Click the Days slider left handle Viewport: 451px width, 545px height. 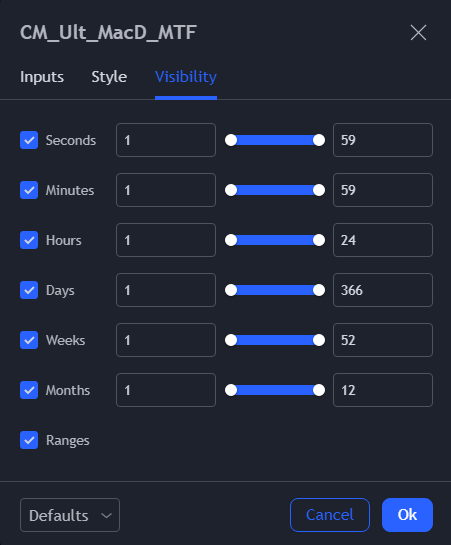[231, 290]
